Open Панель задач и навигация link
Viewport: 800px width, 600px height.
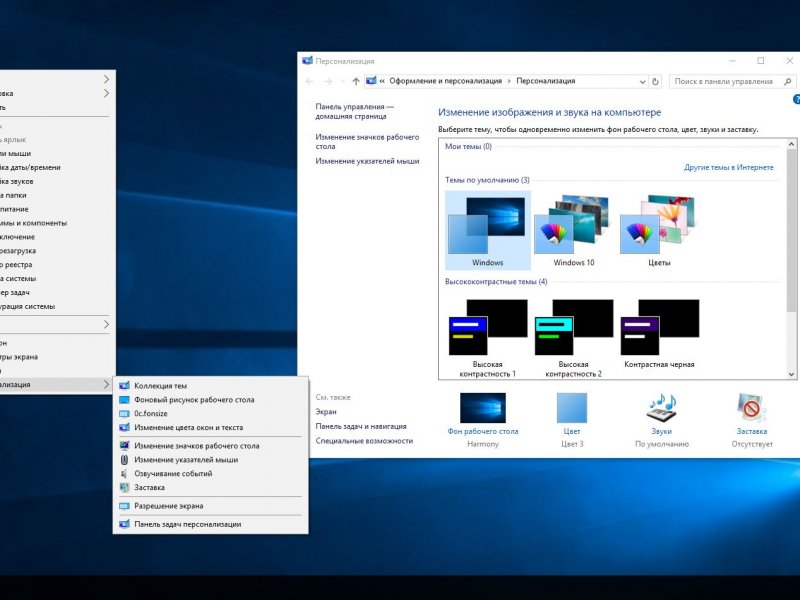point(361,426)
